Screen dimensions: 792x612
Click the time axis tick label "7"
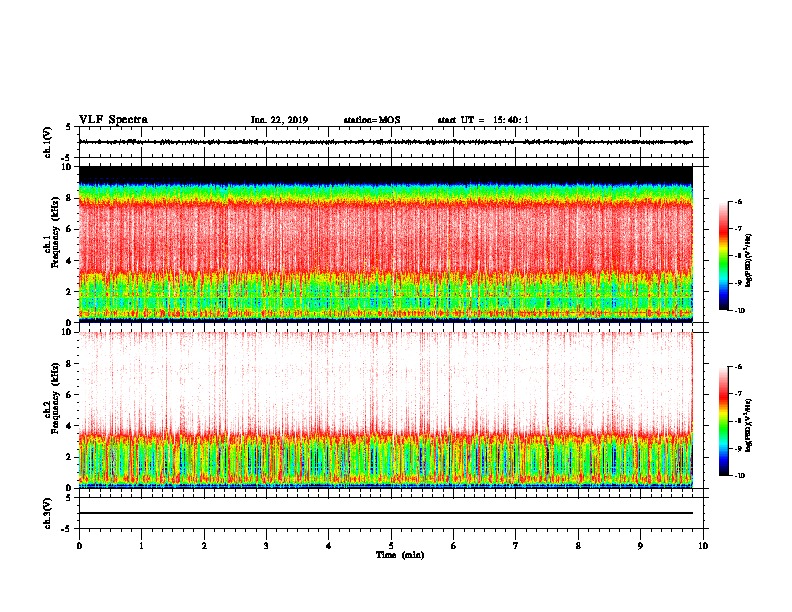(x=516, y=546)
